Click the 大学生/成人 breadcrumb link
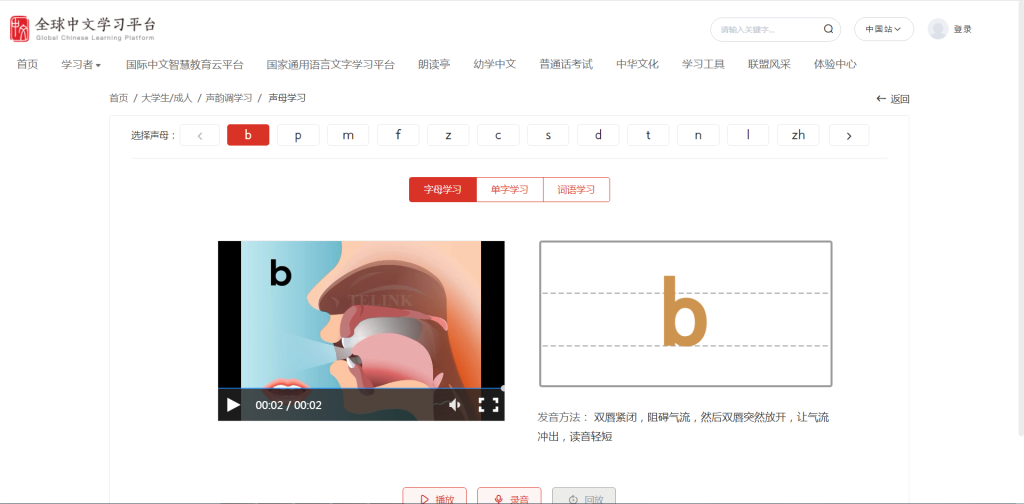The height and width of the screenshot is (504, 1024). tap(167, 98)
